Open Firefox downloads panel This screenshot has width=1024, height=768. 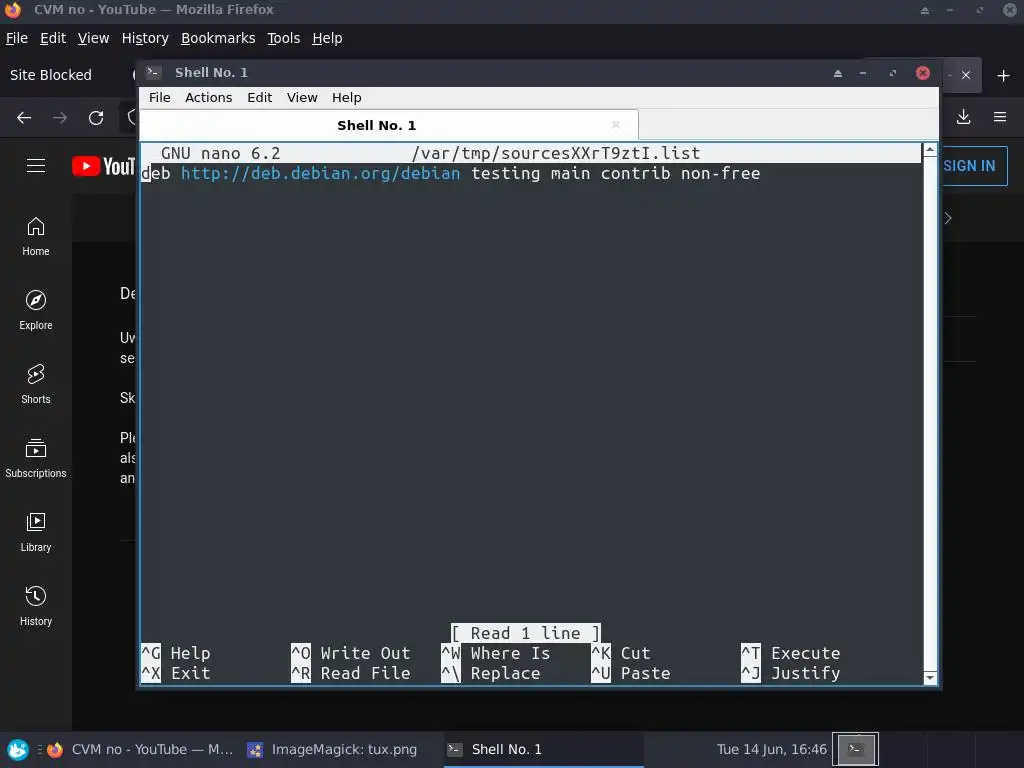click(963, 117)
